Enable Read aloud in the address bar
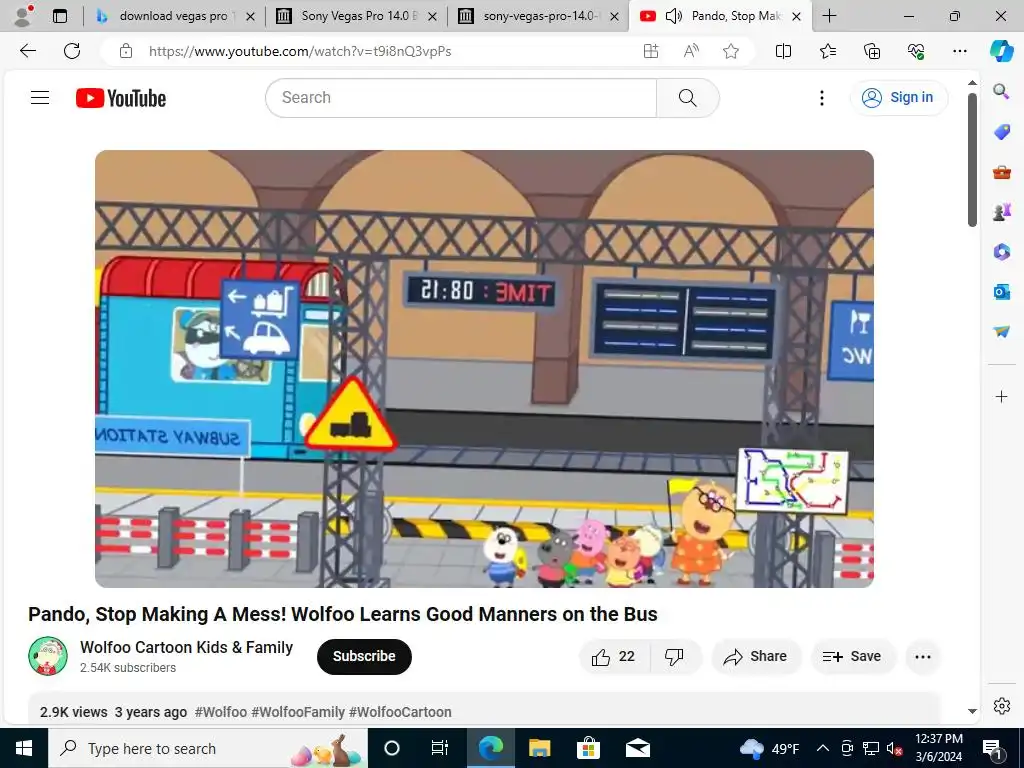Image resolution: width=1024 pixels, height=768 pixels. pyautogui.click(x=691, y=51)
